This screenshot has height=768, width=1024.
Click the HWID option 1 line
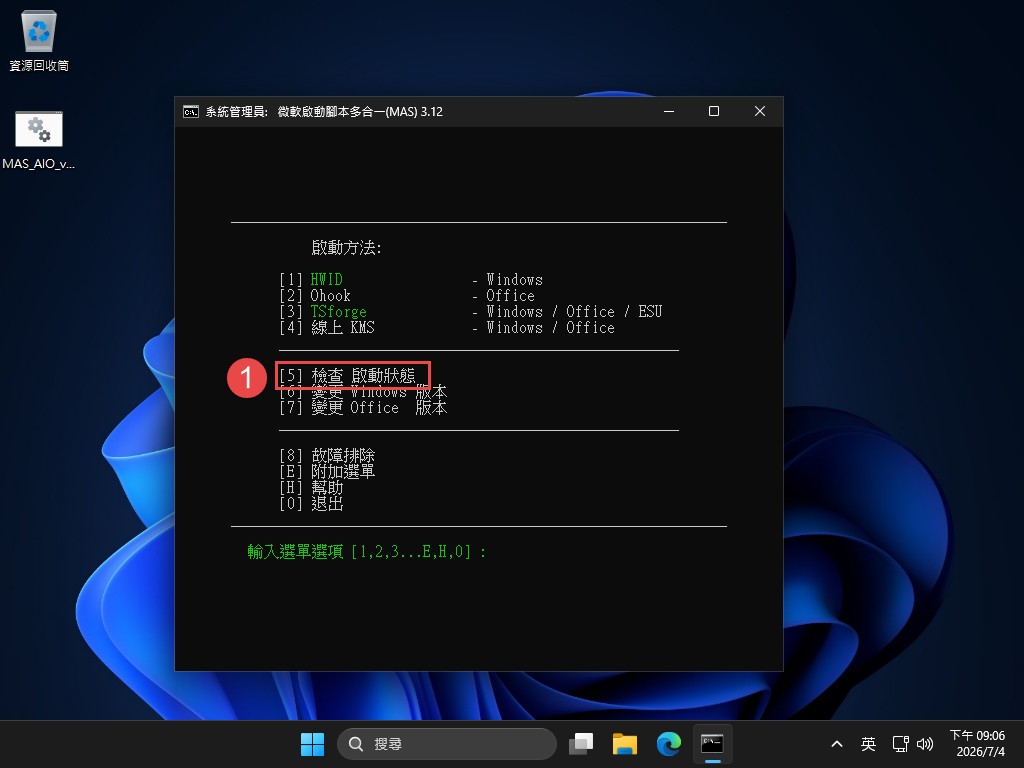pos(411,280)
